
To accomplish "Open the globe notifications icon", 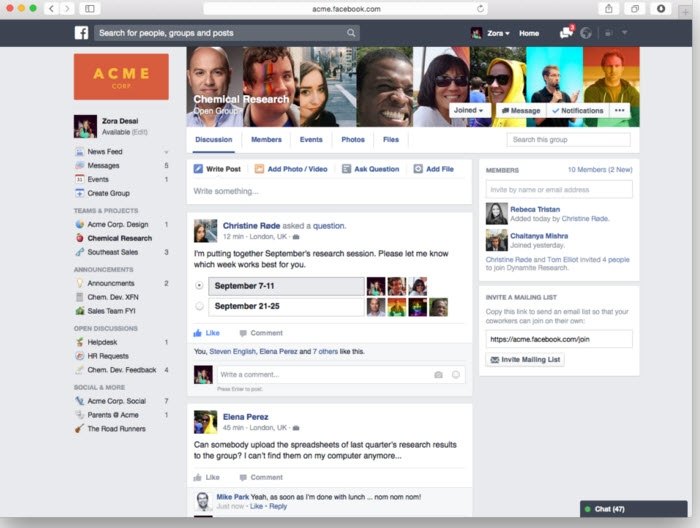I will (586, 33).
